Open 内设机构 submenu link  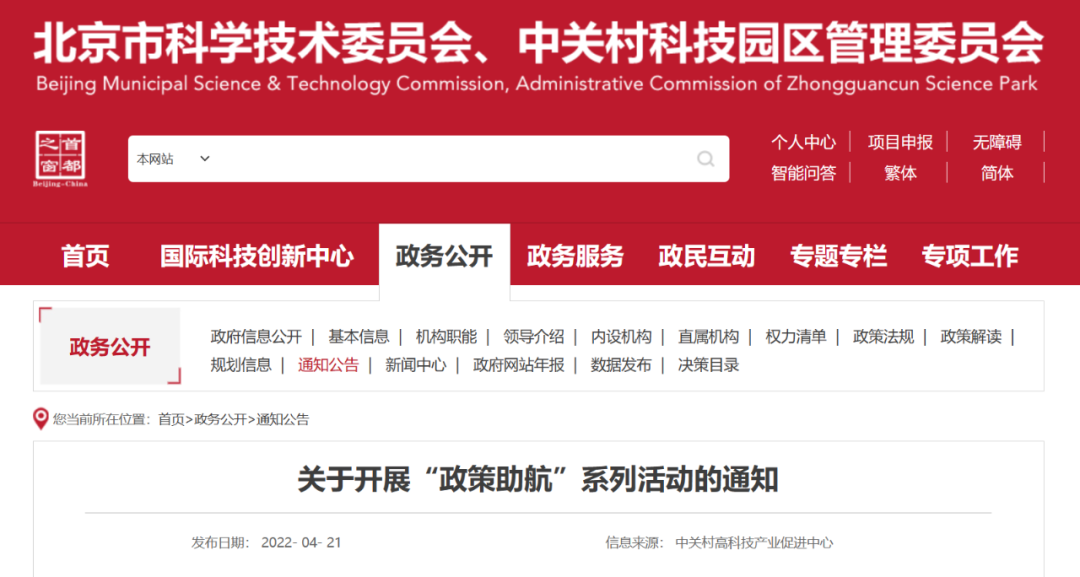621,337
